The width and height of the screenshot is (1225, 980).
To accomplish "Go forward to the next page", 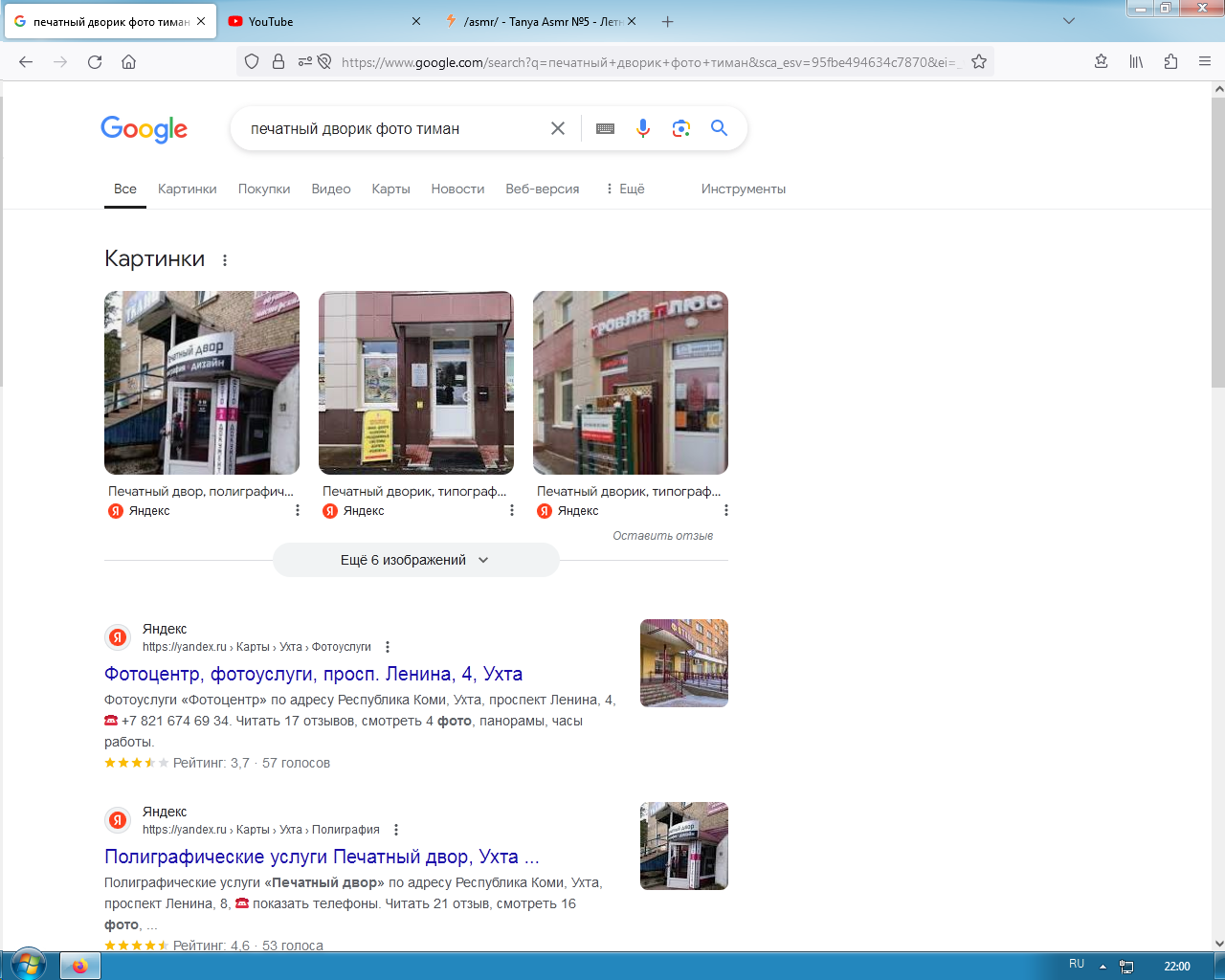I will click(x=60, y=62).
